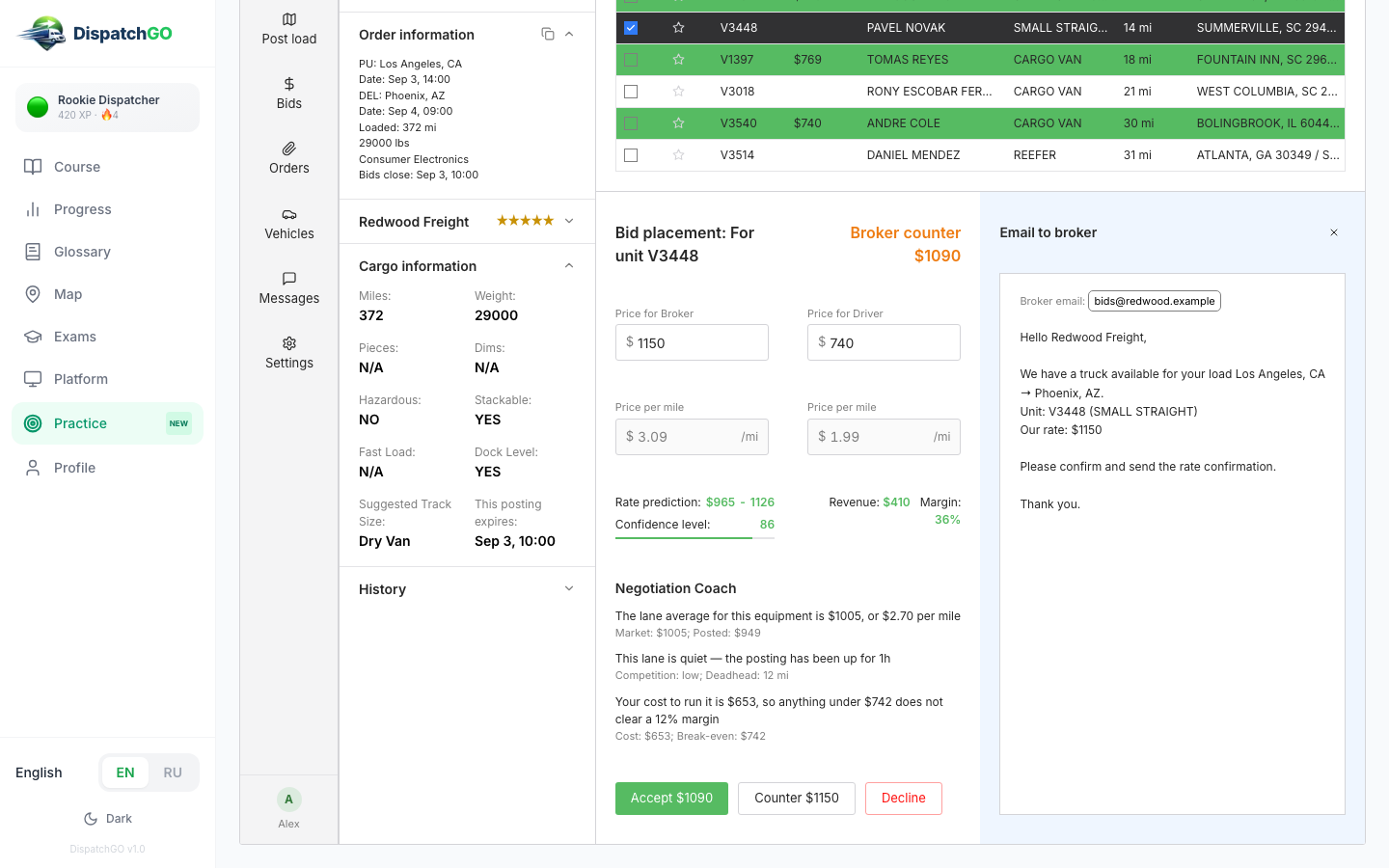1389x868 pixels.
Task: Click the Confidence level progress bar
Action: coord(694,537)
